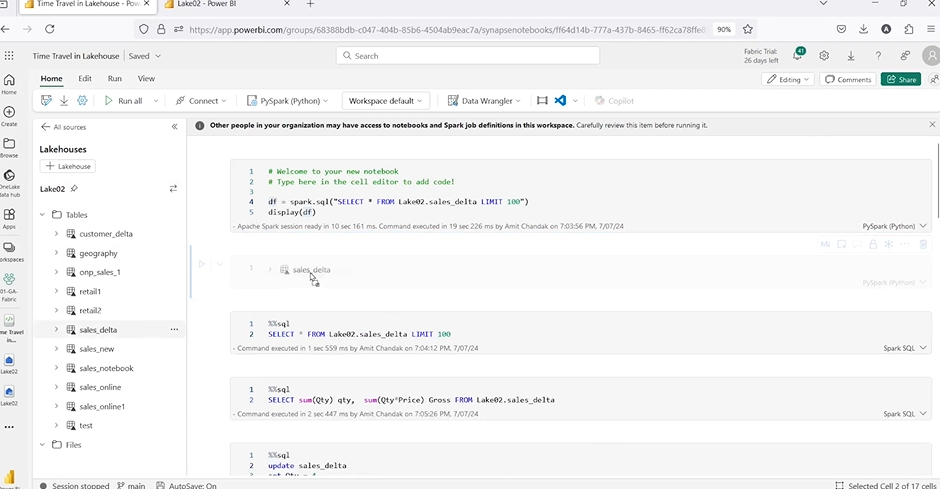Select the Home ribbon tab
The image size is (940, 489).
tap(52, 79)
